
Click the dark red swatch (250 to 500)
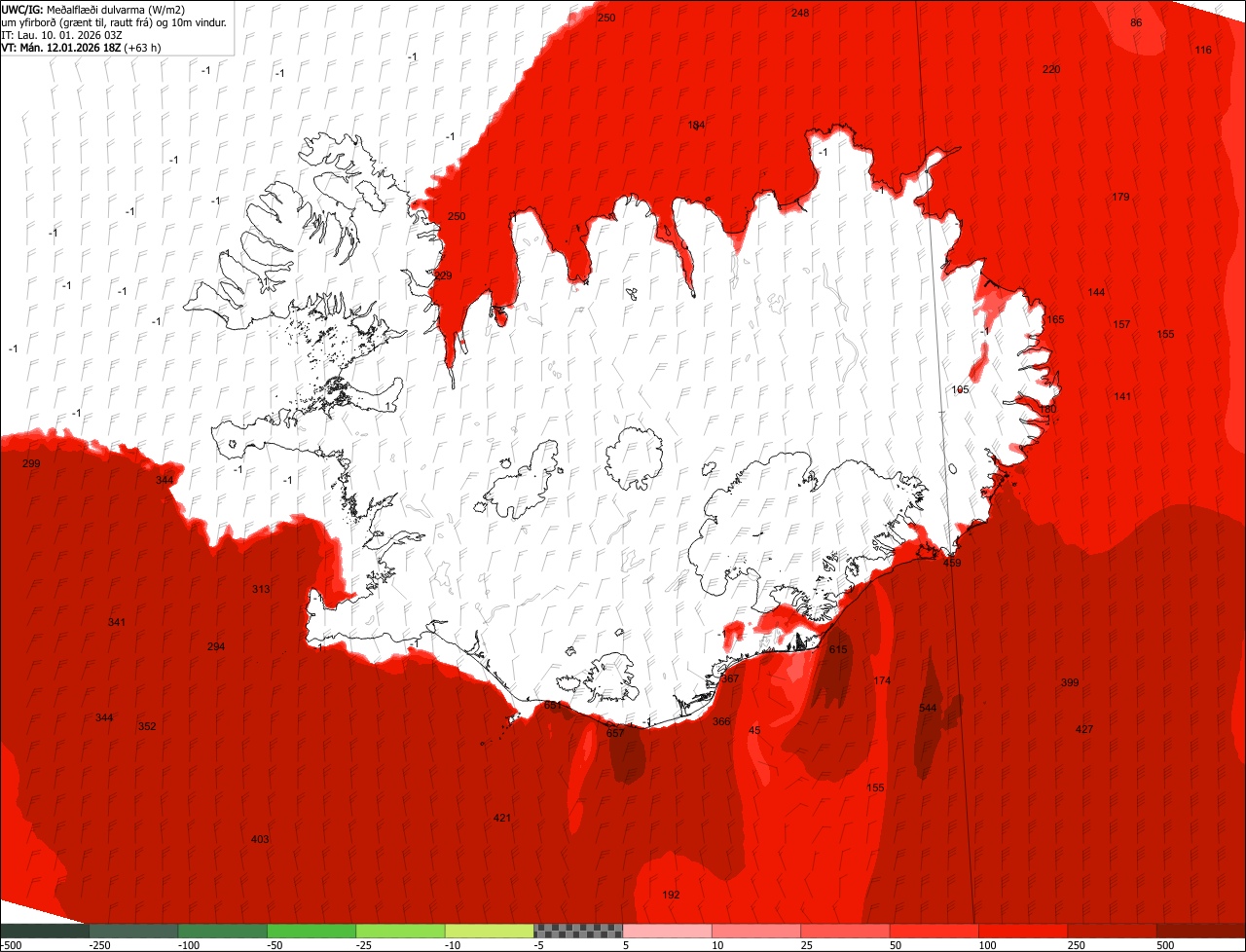tap(1112, 931)
